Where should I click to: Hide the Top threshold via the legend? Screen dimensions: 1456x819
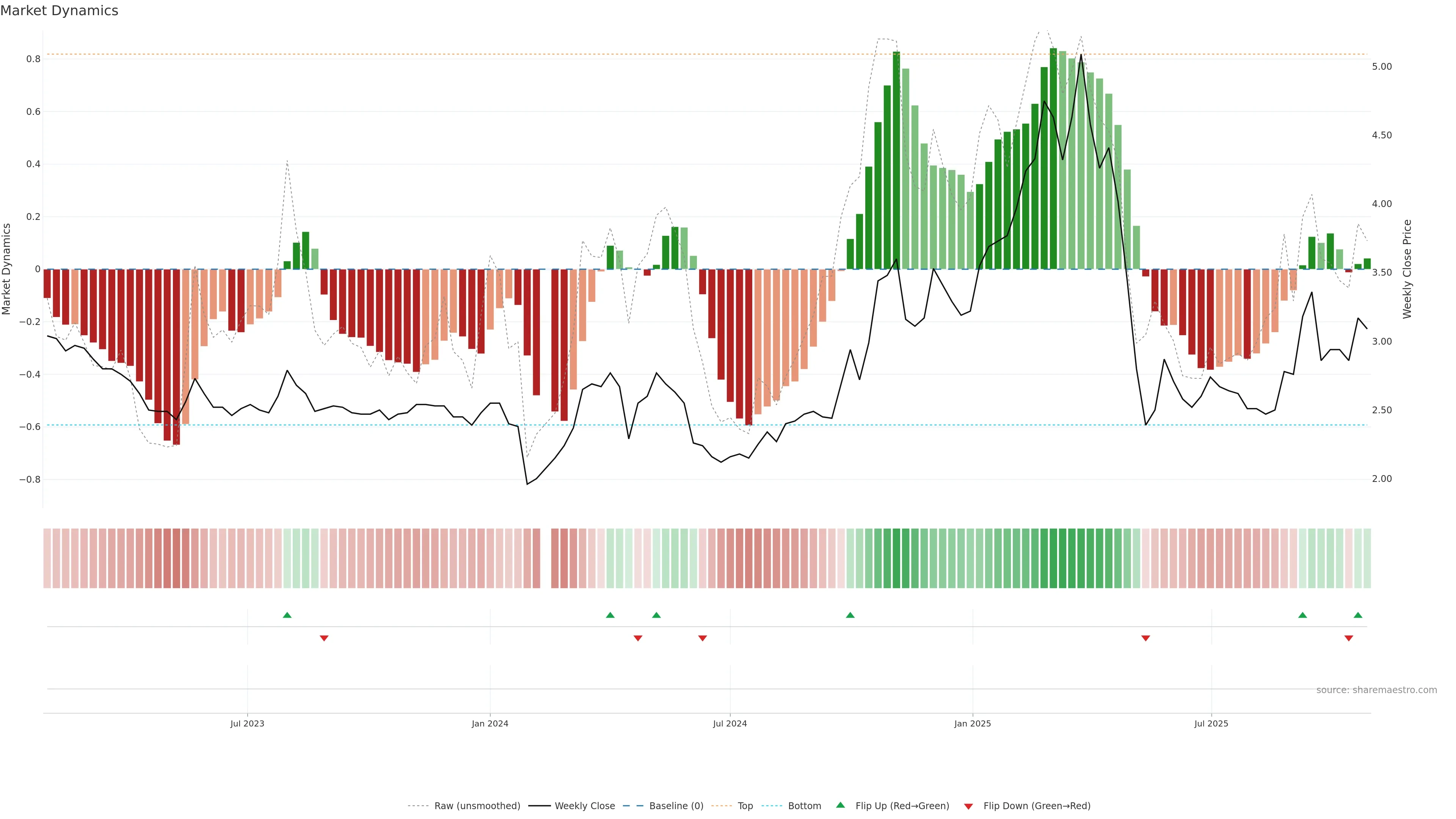(x=745, y=806)
